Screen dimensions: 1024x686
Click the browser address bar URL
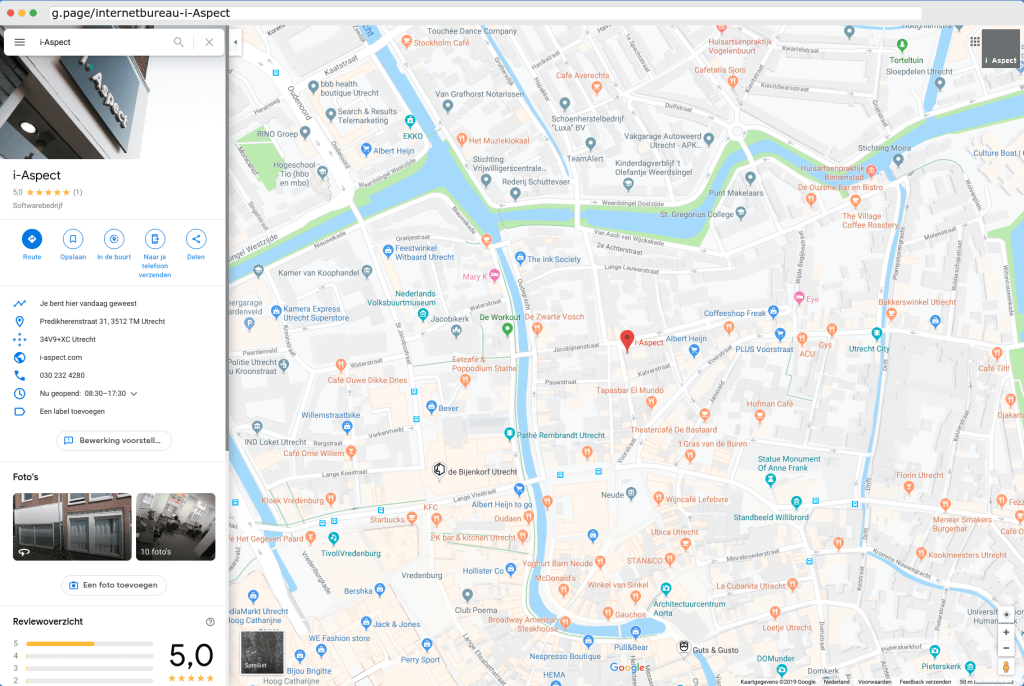(487, 13)
